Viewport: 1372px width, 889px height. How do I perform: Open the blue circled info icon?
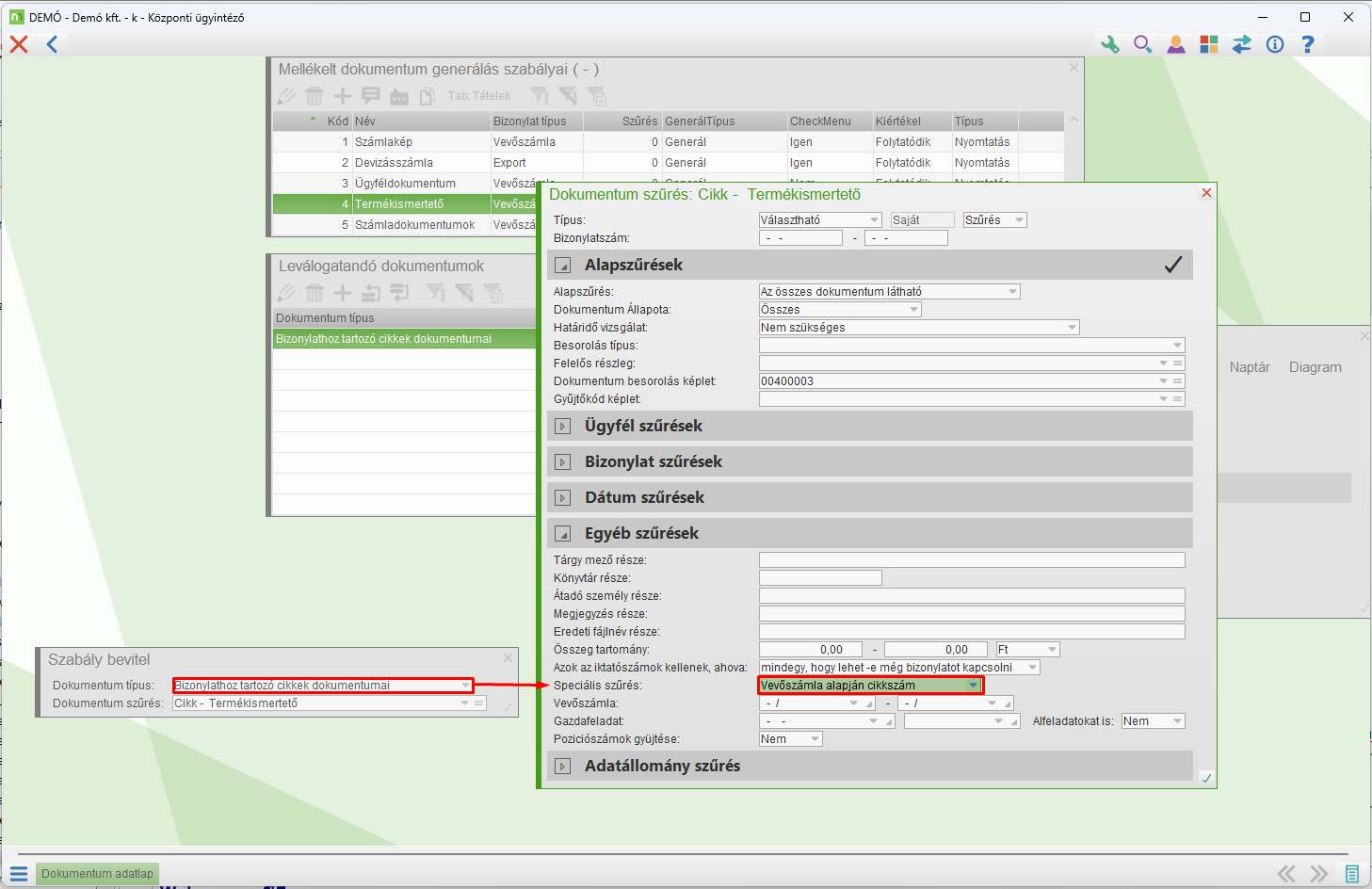(1275, 44)
